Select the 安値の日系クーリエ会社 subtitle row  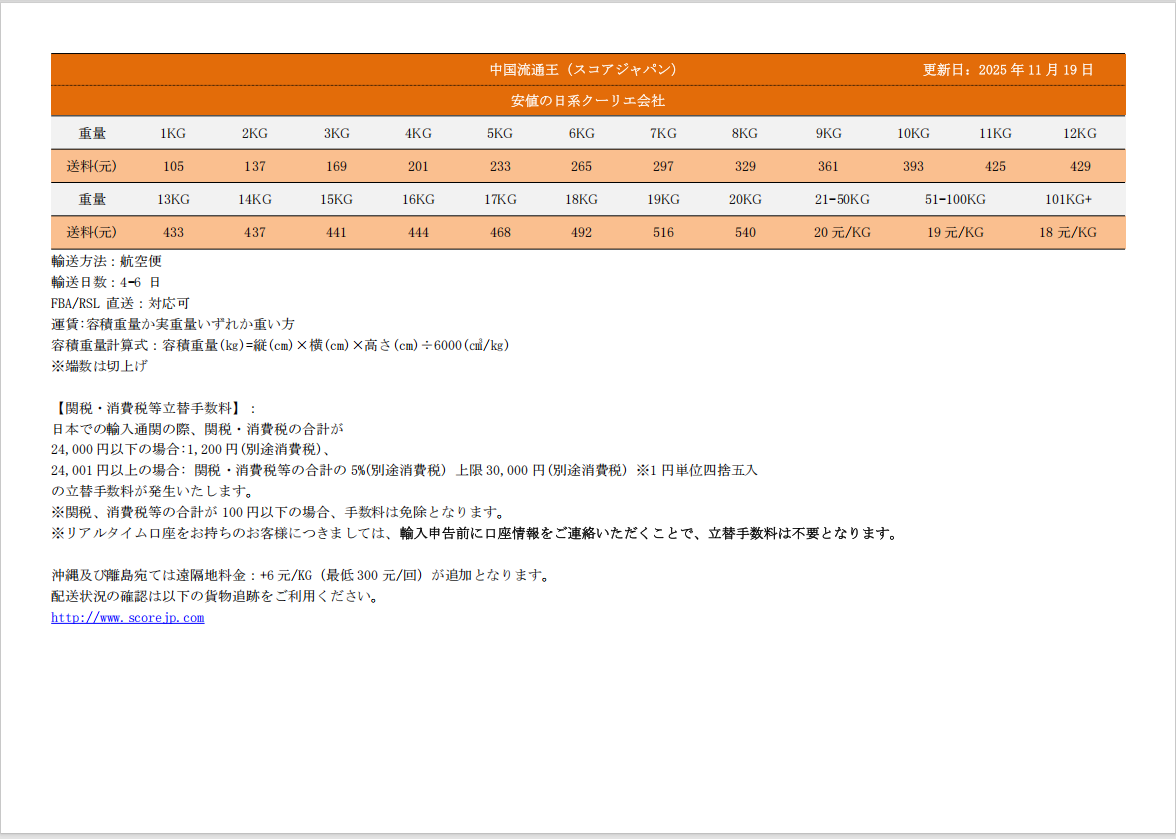point(587,101)
